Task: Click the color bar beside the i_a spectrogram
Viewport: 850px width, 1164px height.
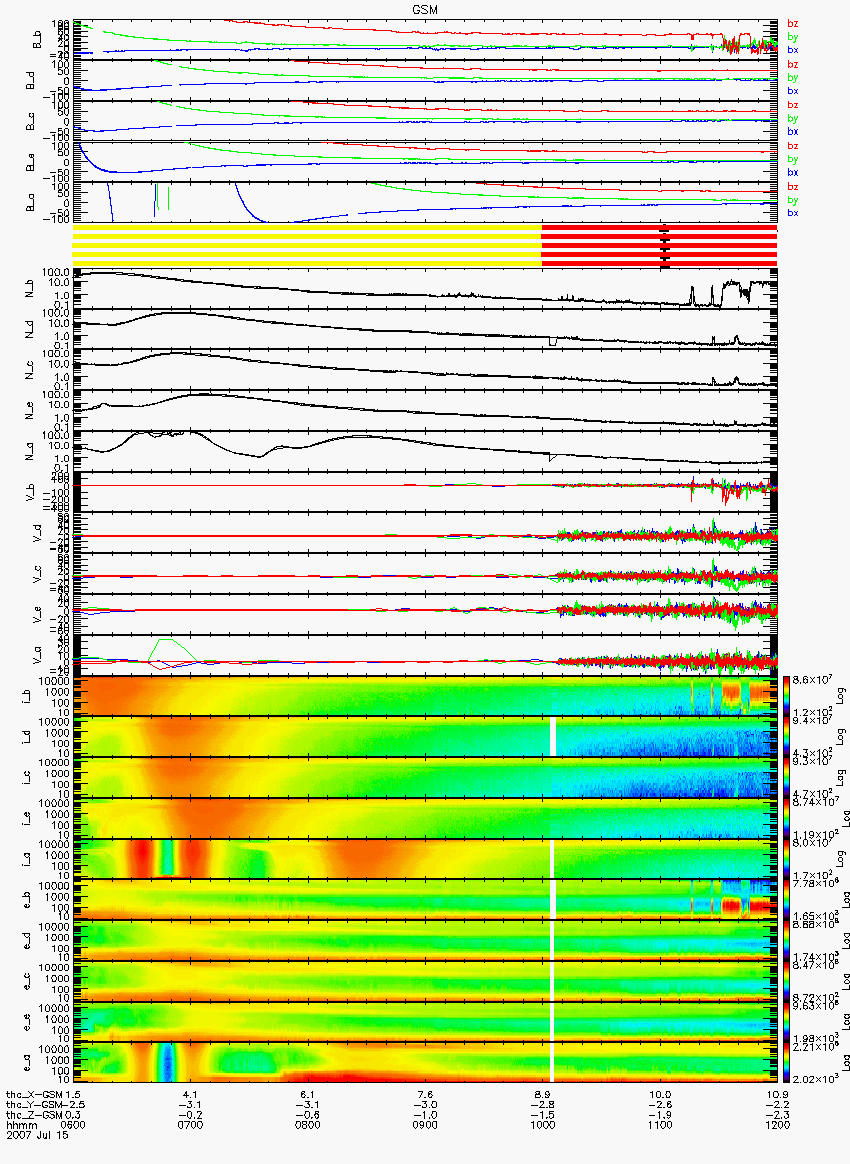Action: click(x=787, y=859)
